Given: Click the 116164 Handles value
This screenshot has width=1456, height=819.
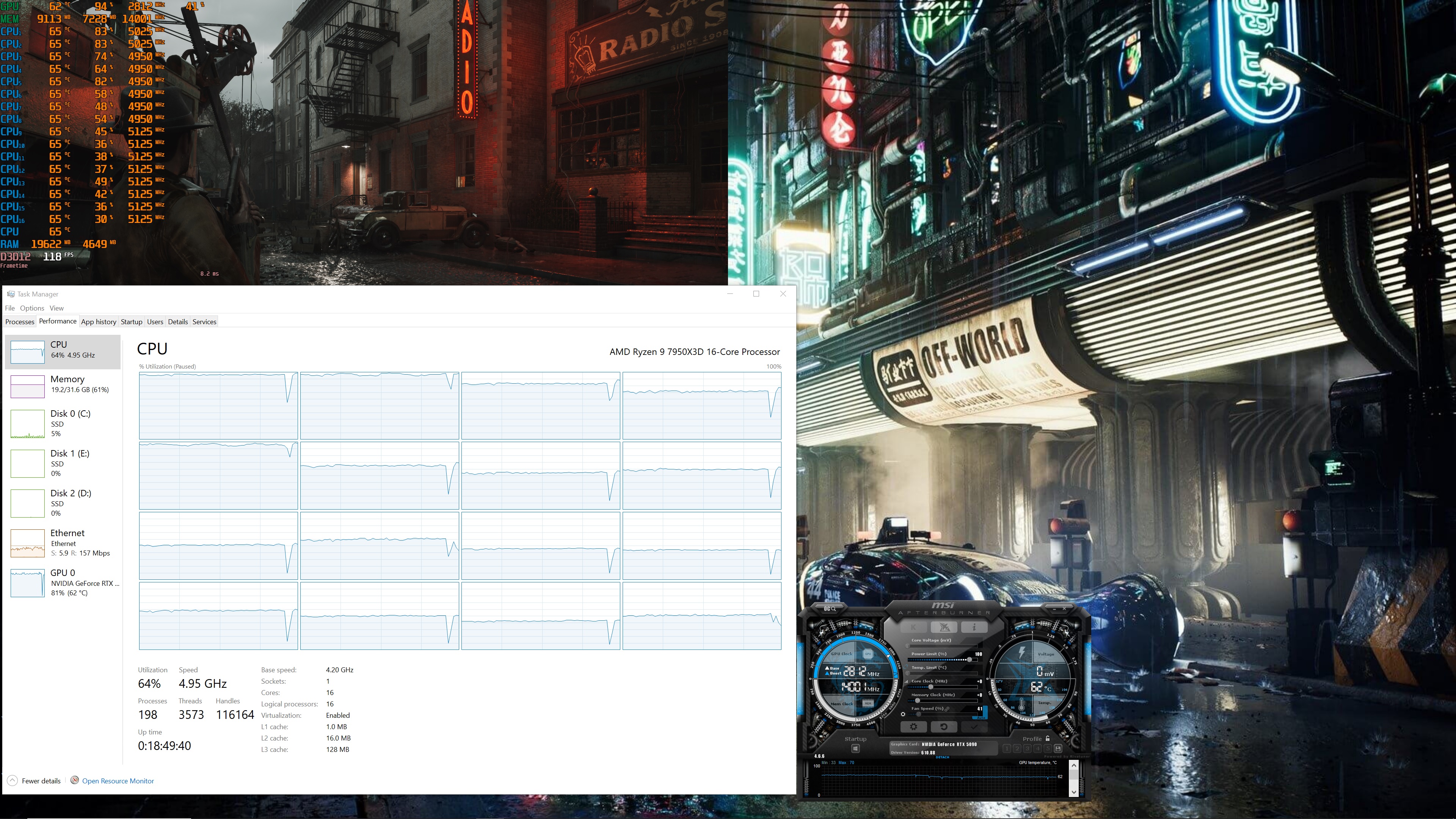Looking at the screenshot, I should 235,714.
